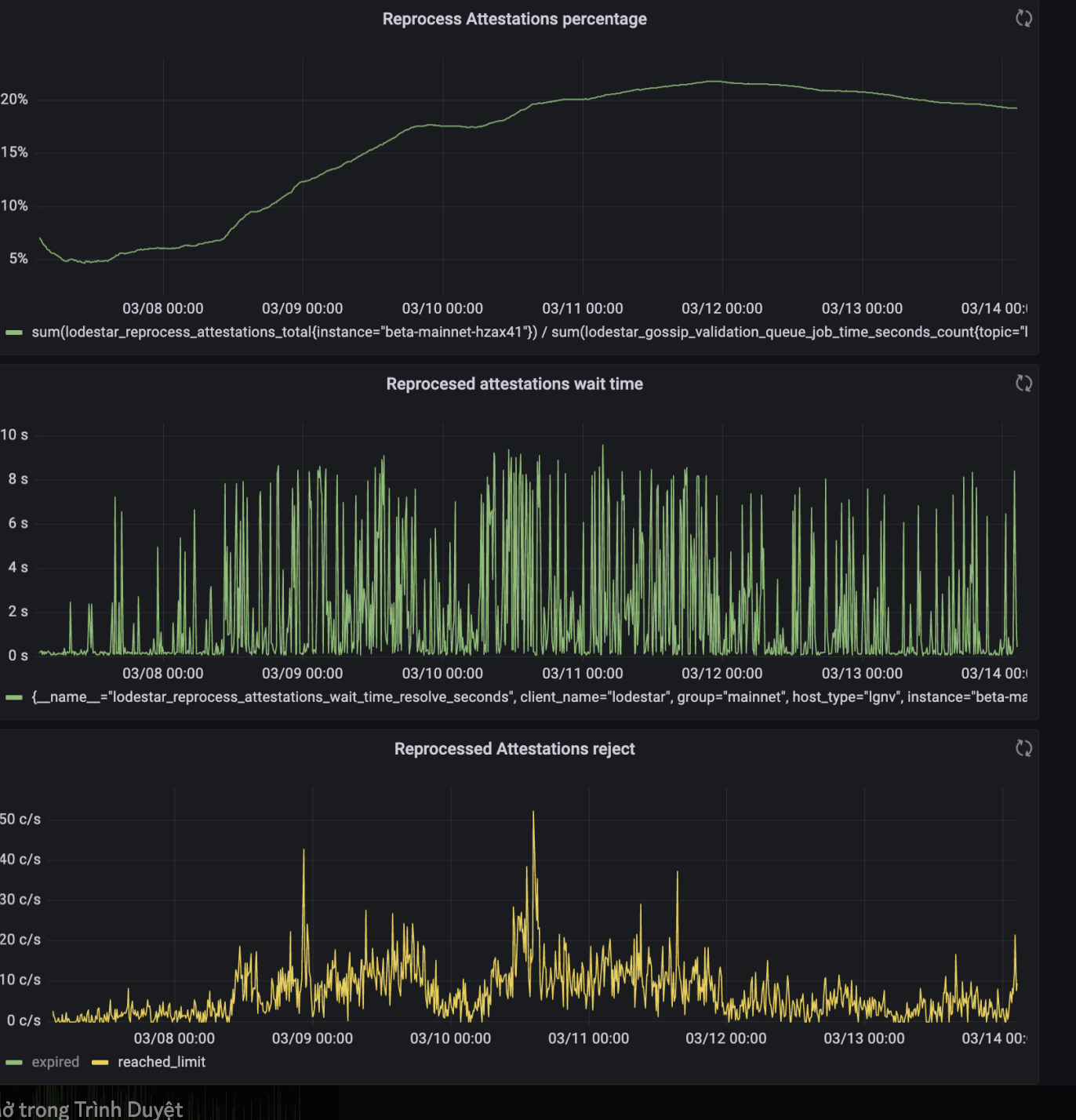Screen dimensions: 1076x1120
Task: Click 5% axis label in percentage chart
Action: 19,258
